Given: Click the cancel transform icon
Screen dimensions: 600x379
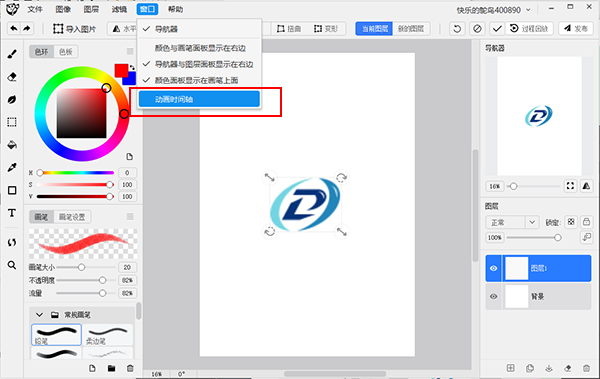Looking at the screenshot, I should click(477, 29).
